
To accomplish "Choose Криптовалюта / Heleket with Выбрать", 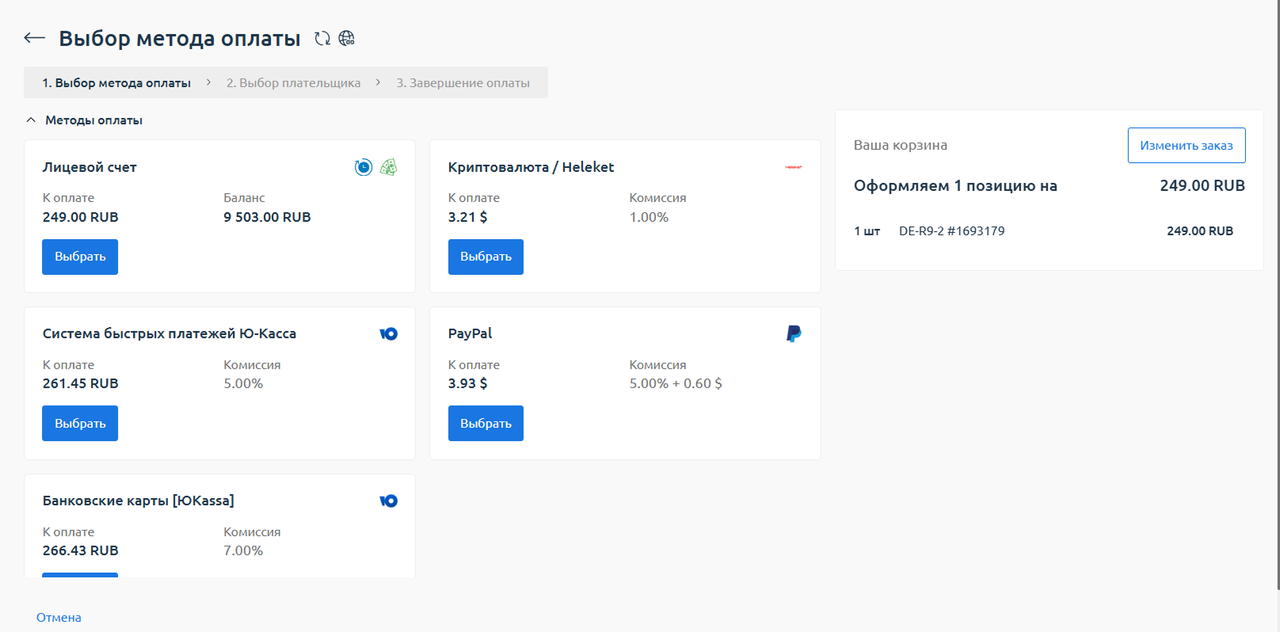I will (486, 256).
